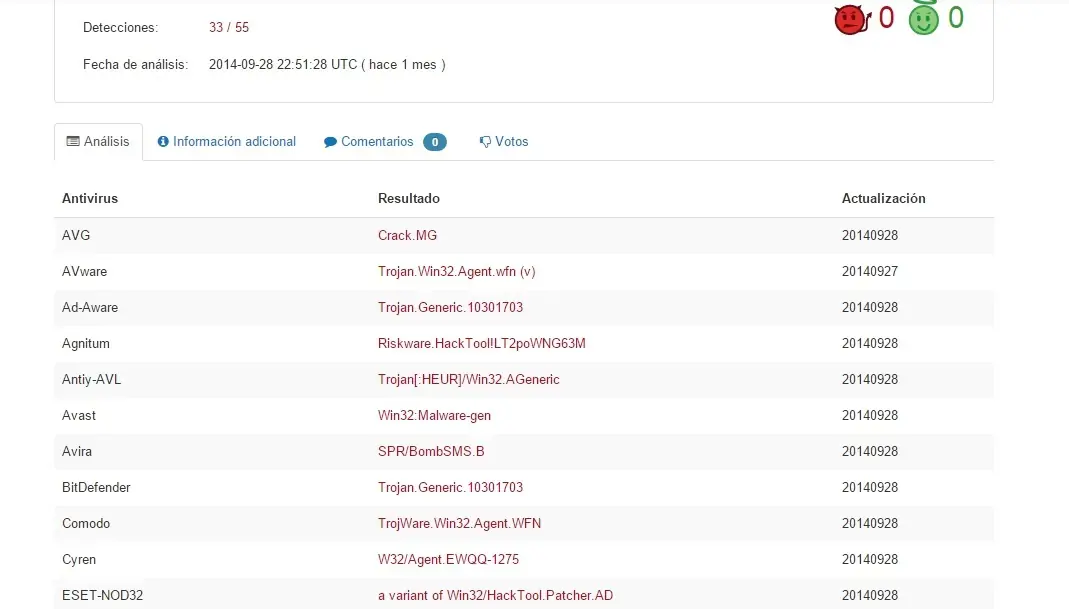Click Riskware.HackTool!LT2poWNG63M result
The image size is (1069, 609).
(x=482, y=344)
